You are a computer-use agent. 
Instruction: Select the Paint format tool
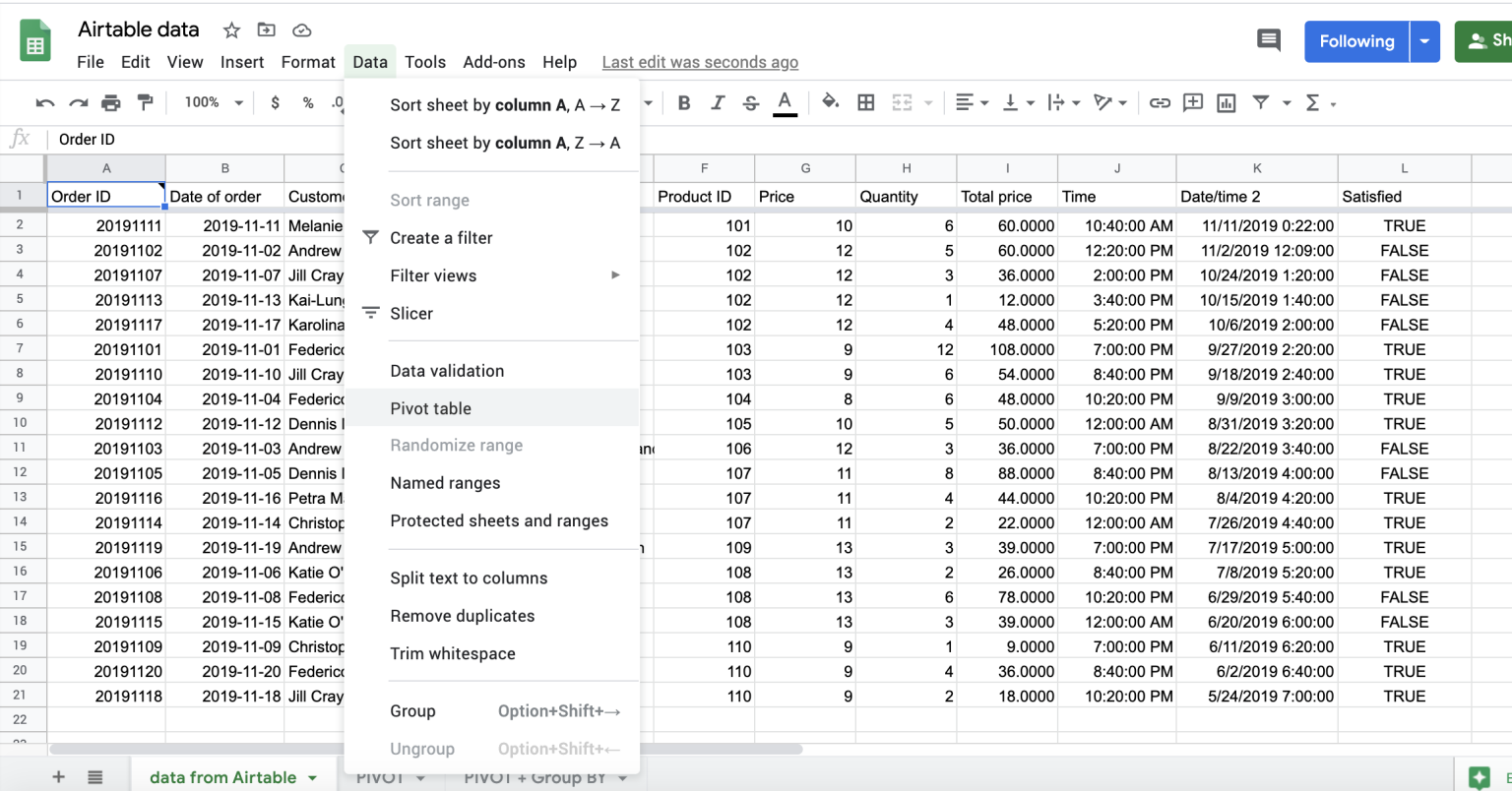[143, 102]
